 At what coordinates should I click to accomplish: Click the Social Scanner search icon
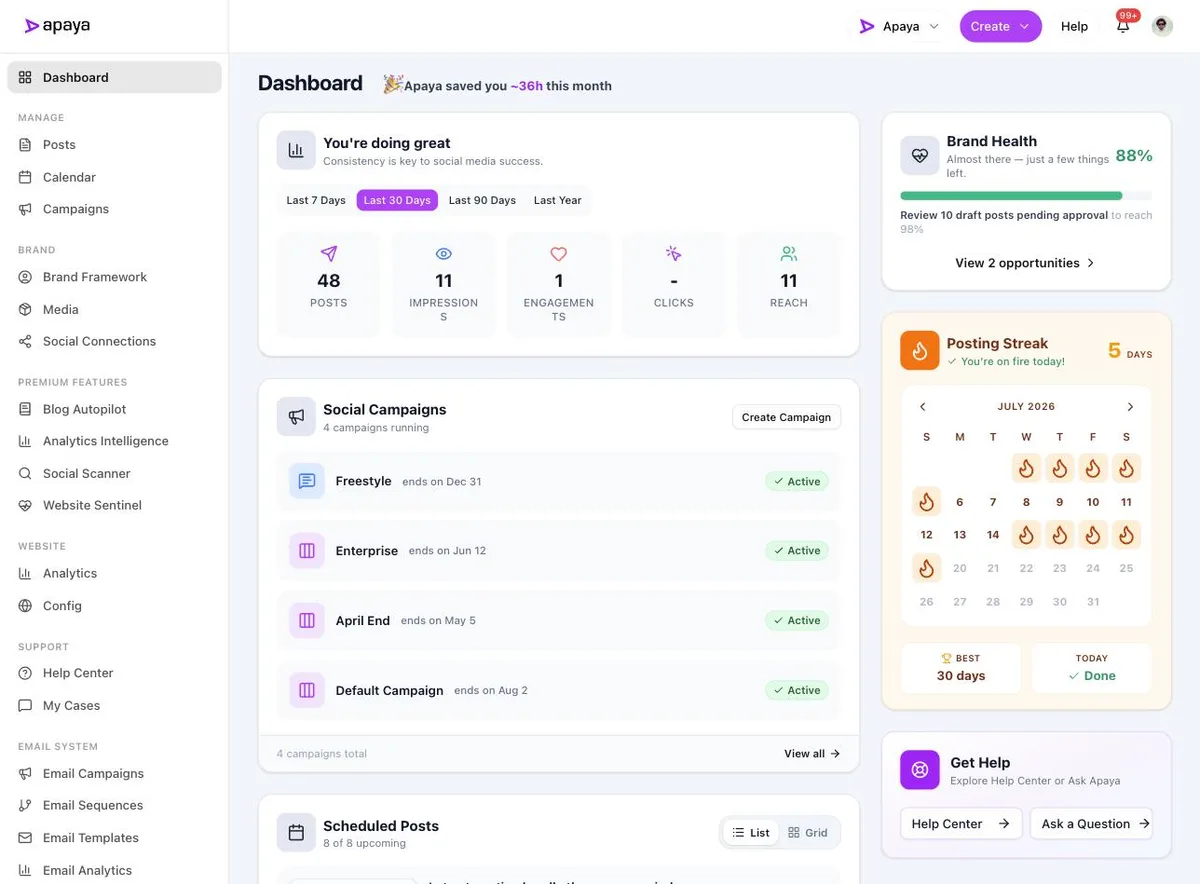click(25, 474)
